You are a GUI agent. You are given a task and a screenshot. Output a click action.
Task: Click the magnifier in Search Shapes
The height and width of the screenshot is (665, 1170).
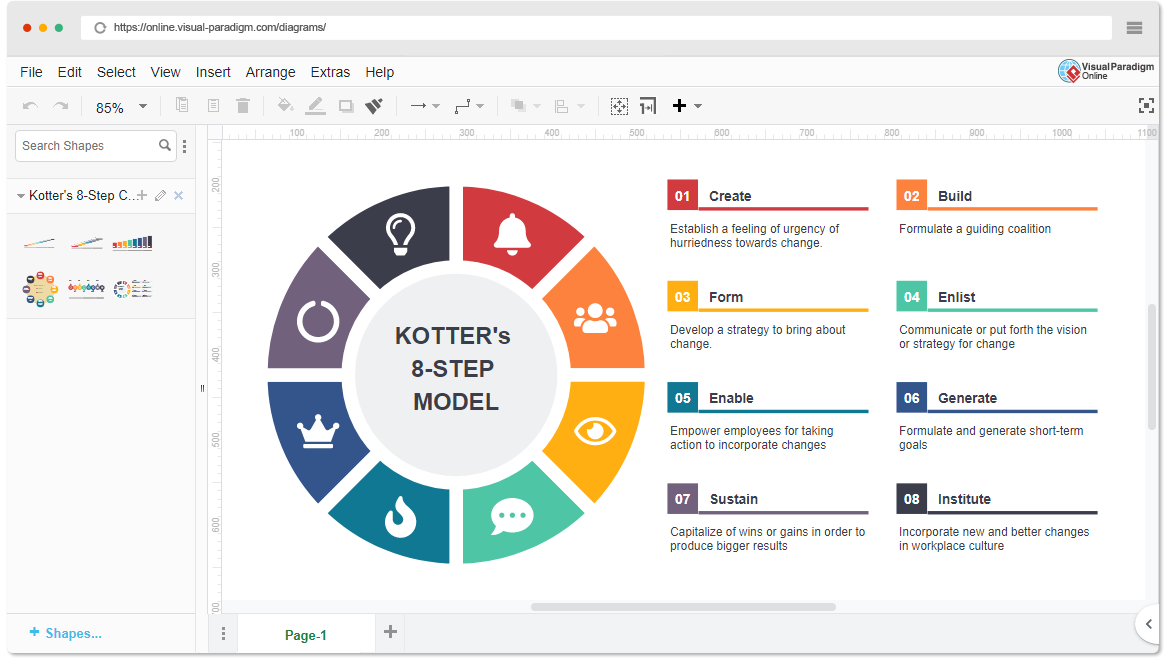pos(166,146)
